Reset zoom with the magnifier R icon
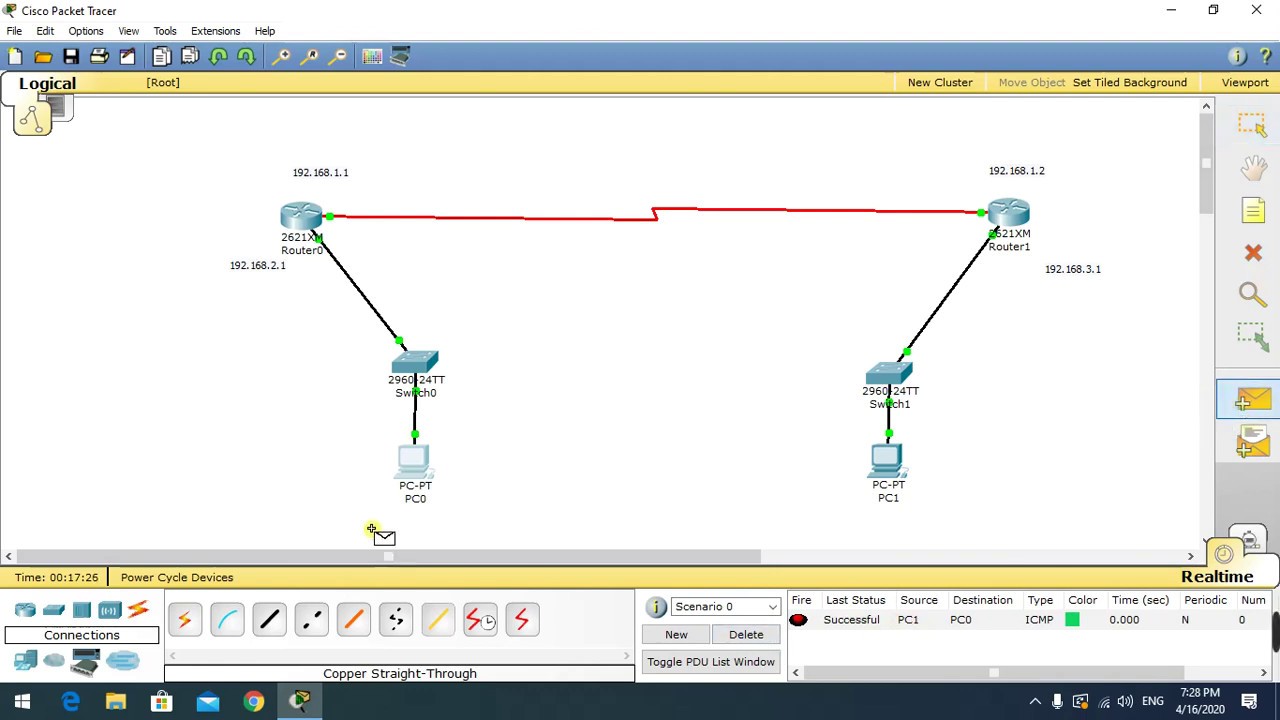 (310, 57)
